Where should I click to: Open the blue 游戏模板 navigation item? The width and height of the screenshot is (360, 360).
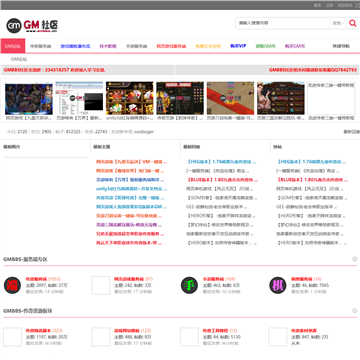click(75, 46)
